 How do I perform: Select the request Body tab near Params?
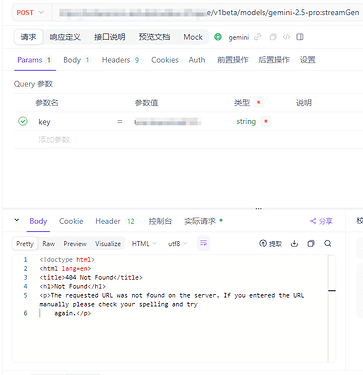coord(77,60)
